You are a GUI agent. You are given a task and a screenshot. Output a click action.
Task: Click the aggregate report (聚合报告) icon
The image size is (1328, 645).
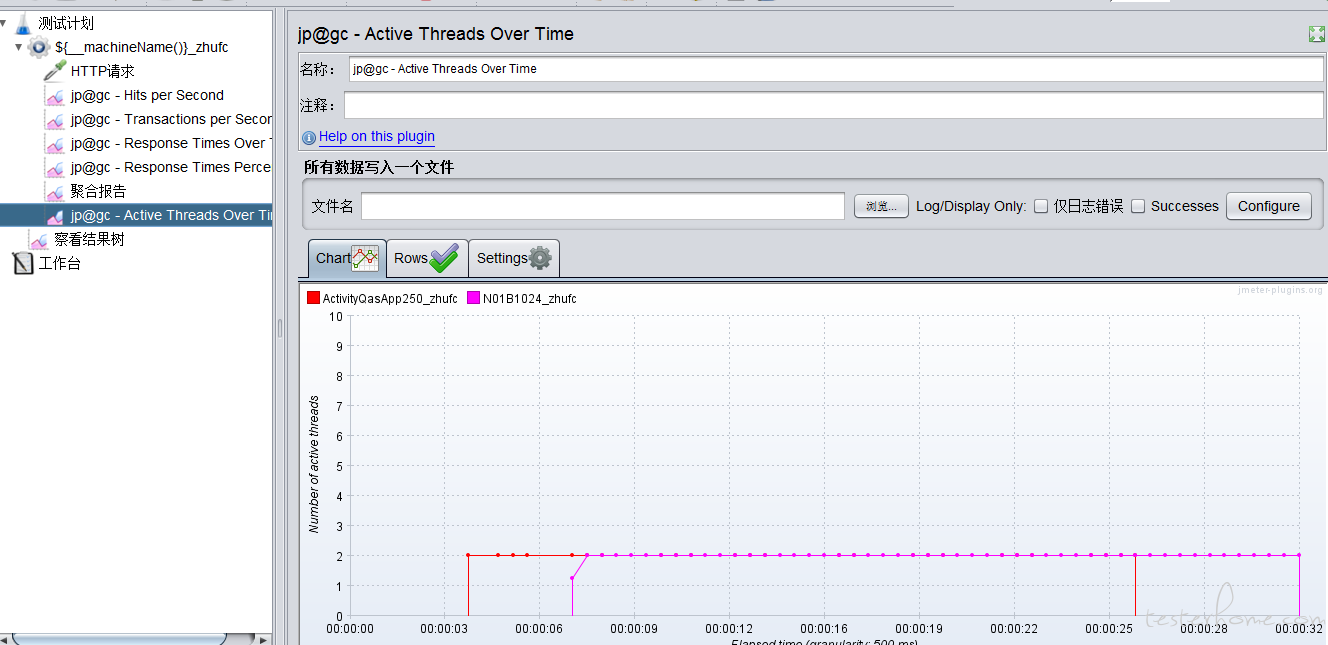coord(55,191)
